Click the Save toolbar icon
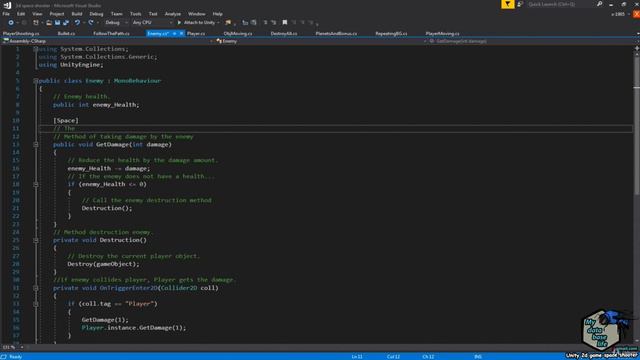 pos(57,22)
